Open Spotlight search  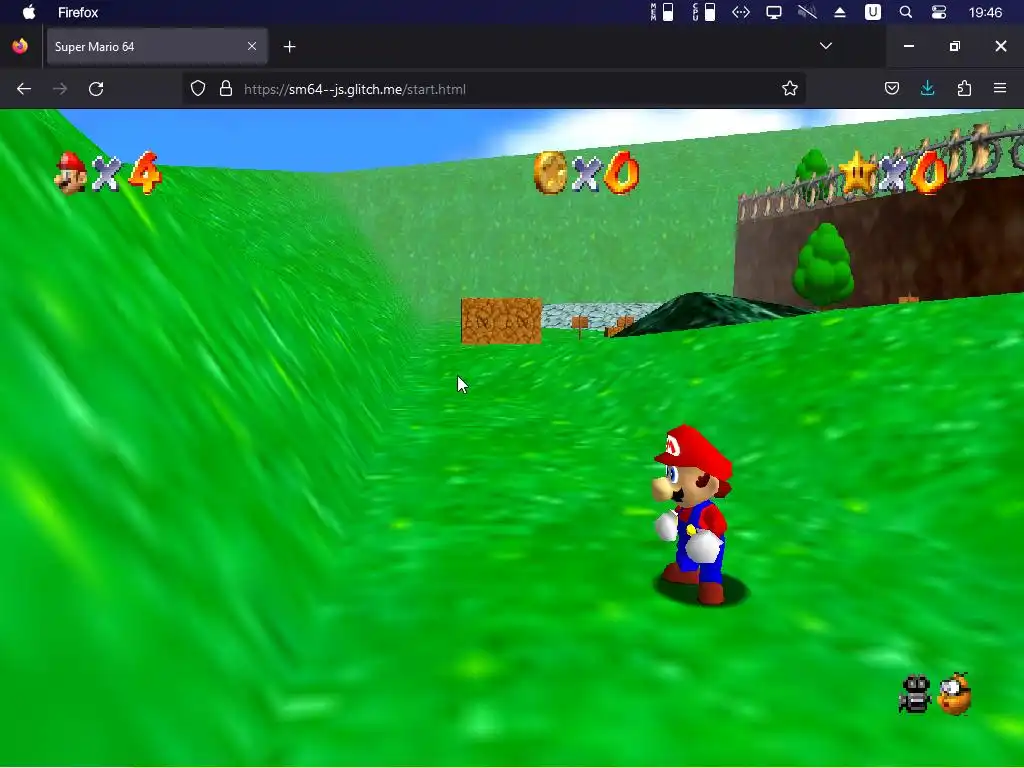[906, 12]
